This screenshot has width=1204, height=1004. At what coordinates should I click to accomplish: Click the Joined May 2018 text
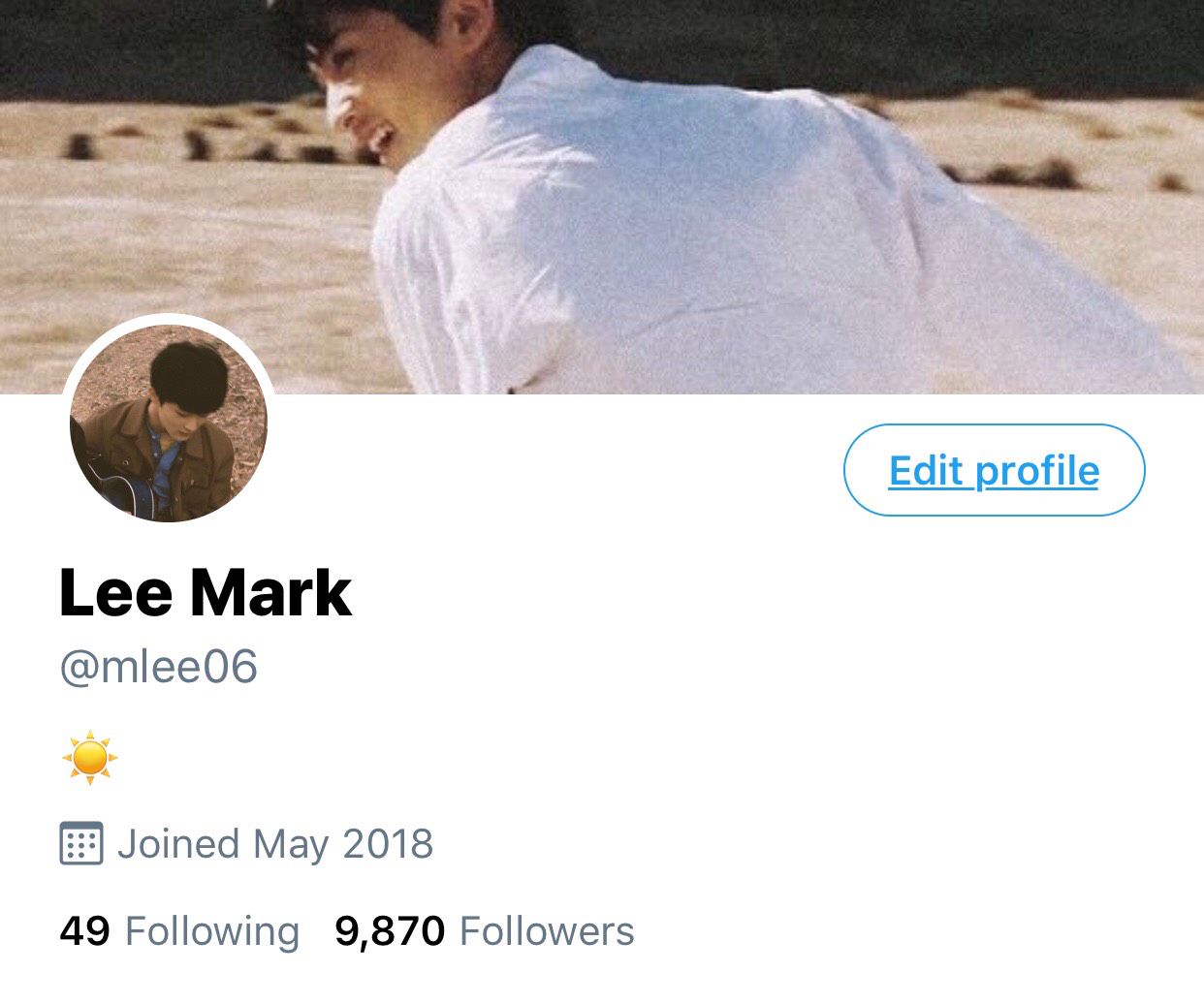click(x=275, y=843)
